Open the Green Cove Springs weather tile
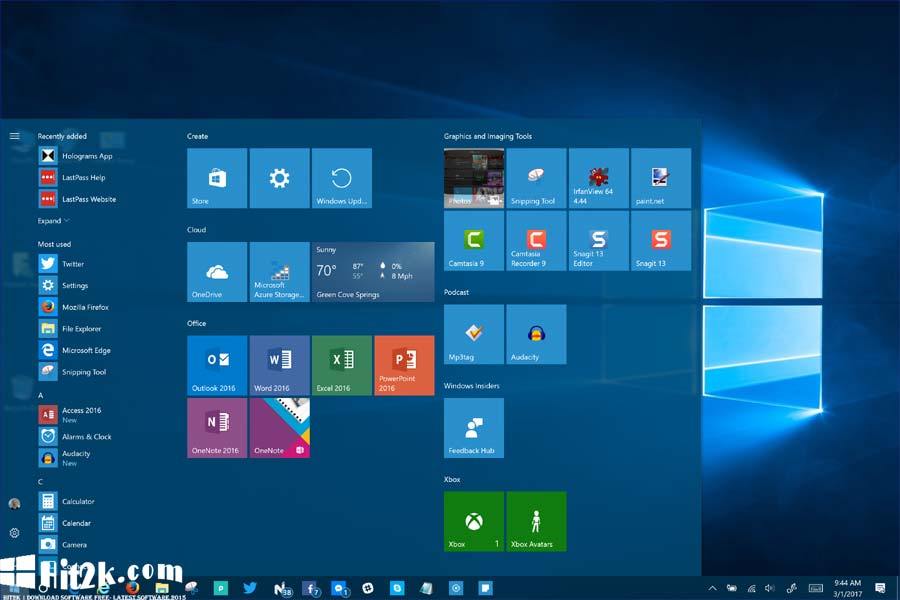The height and width of the screenshot is (600, 900). [x=373, y=272]
